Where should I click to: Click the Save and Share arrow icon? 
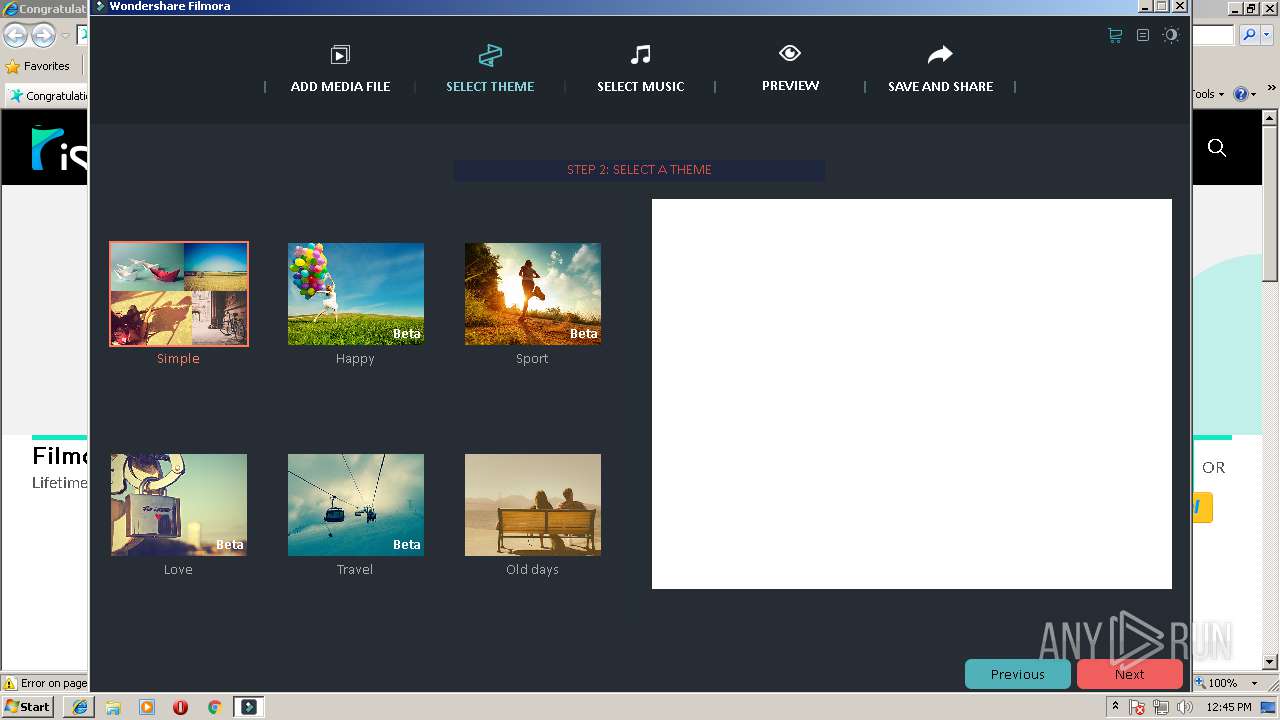point(940,54)
